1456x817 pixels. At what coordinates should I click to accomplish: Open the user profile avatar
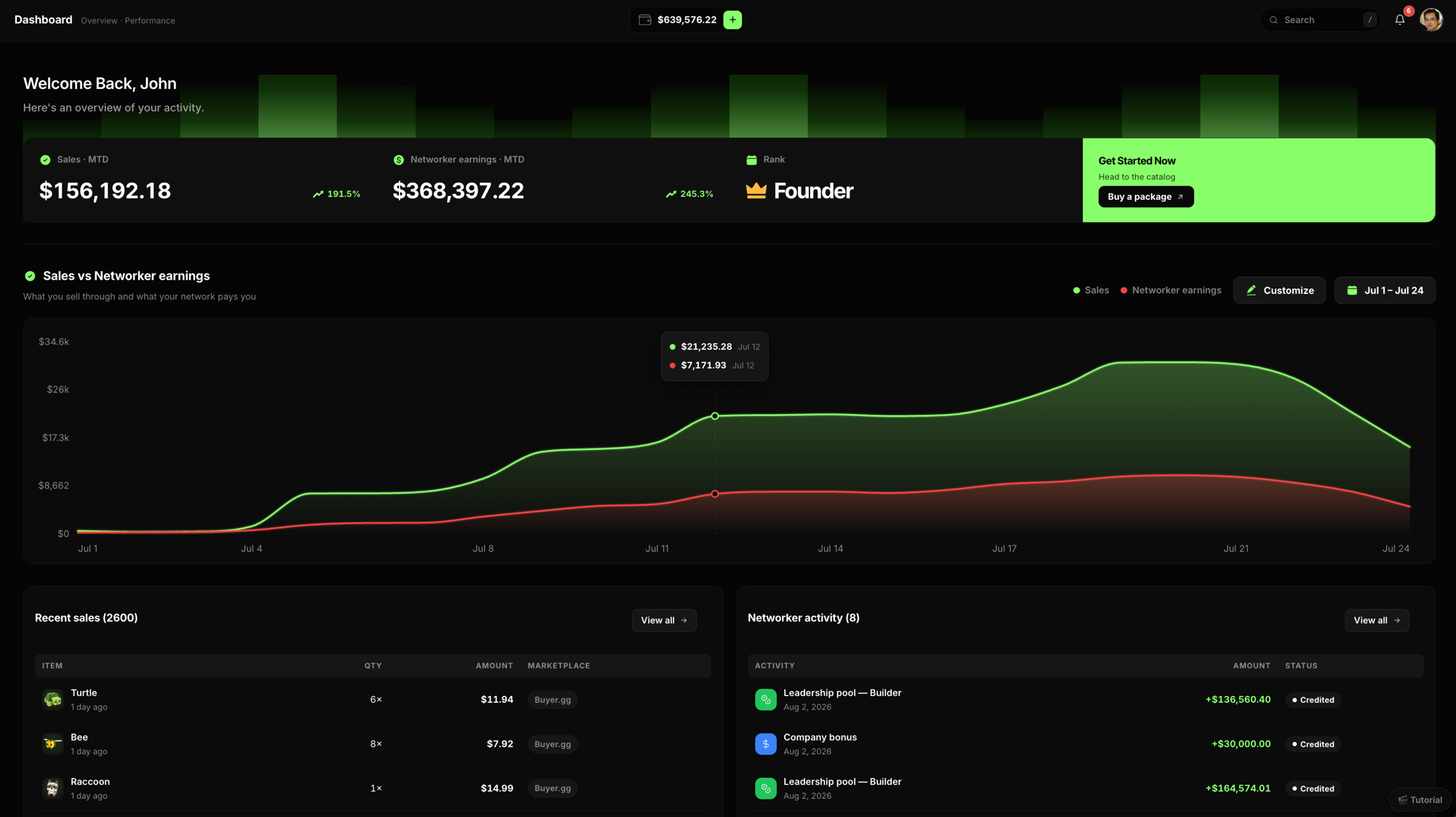pyautogui.click(x=1431, y=20)
